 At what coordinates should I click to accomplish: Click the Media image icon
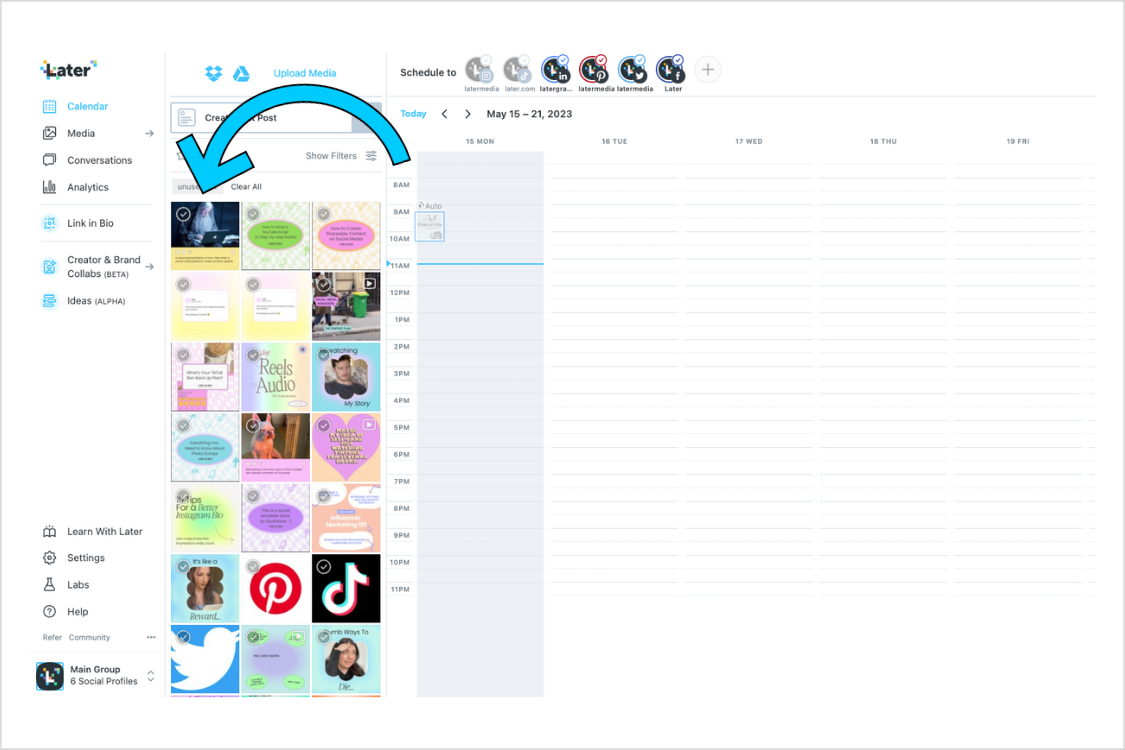pyautogui.click(x=50, y=133)
